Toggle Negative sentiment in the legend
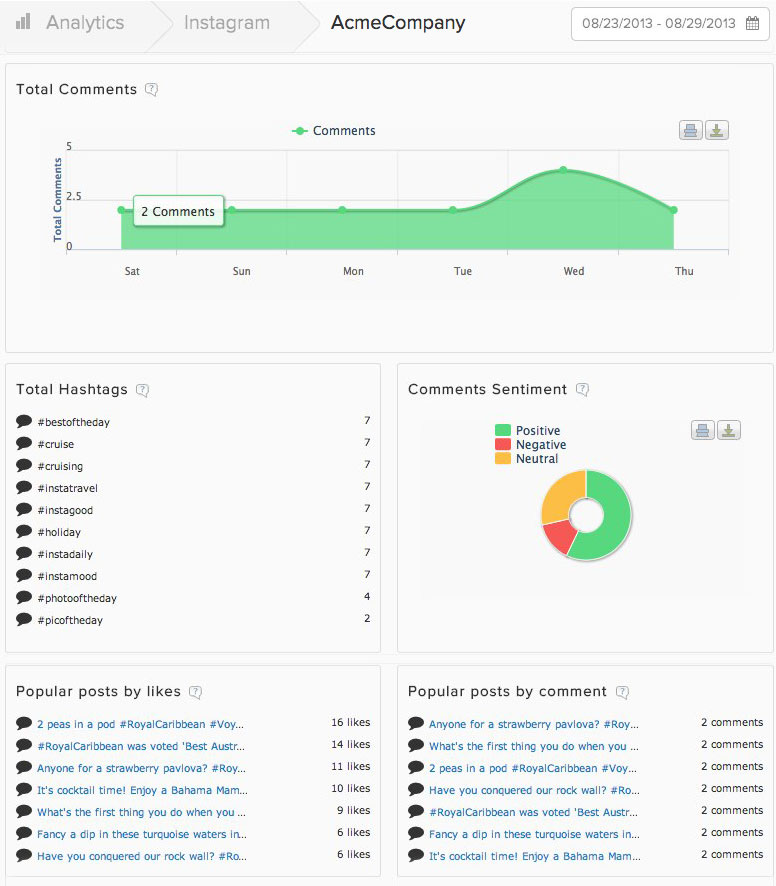Screen dimensions: 776x886 (530, 445)
